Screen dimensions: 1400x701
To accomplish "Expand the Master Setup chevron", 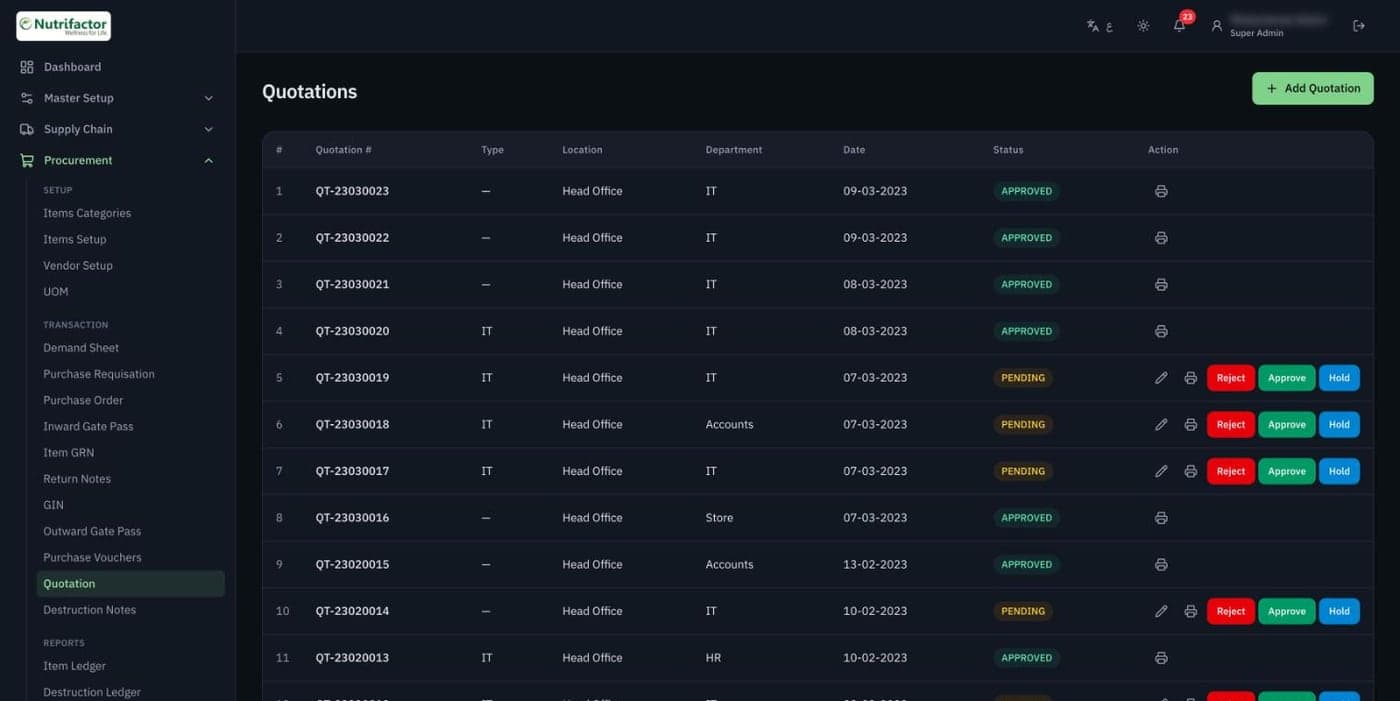I will [x=208, y=98].
